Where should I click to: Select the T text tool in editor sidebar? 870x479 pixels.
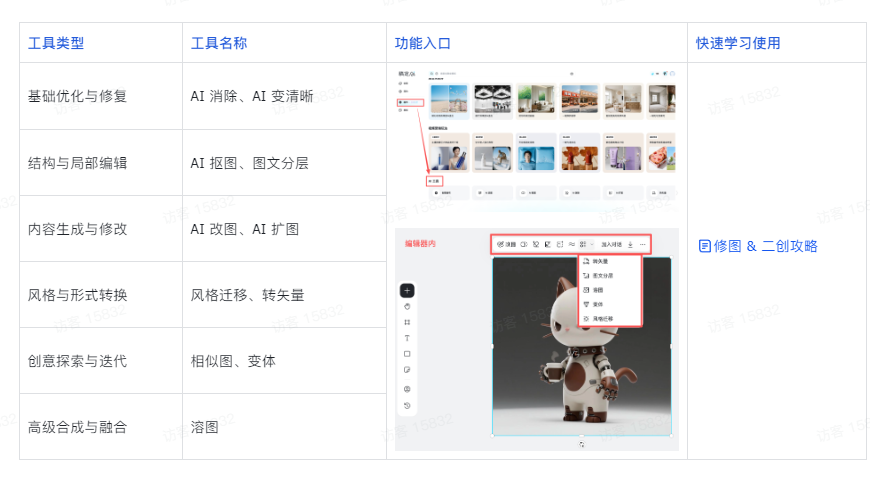point(407,338)
